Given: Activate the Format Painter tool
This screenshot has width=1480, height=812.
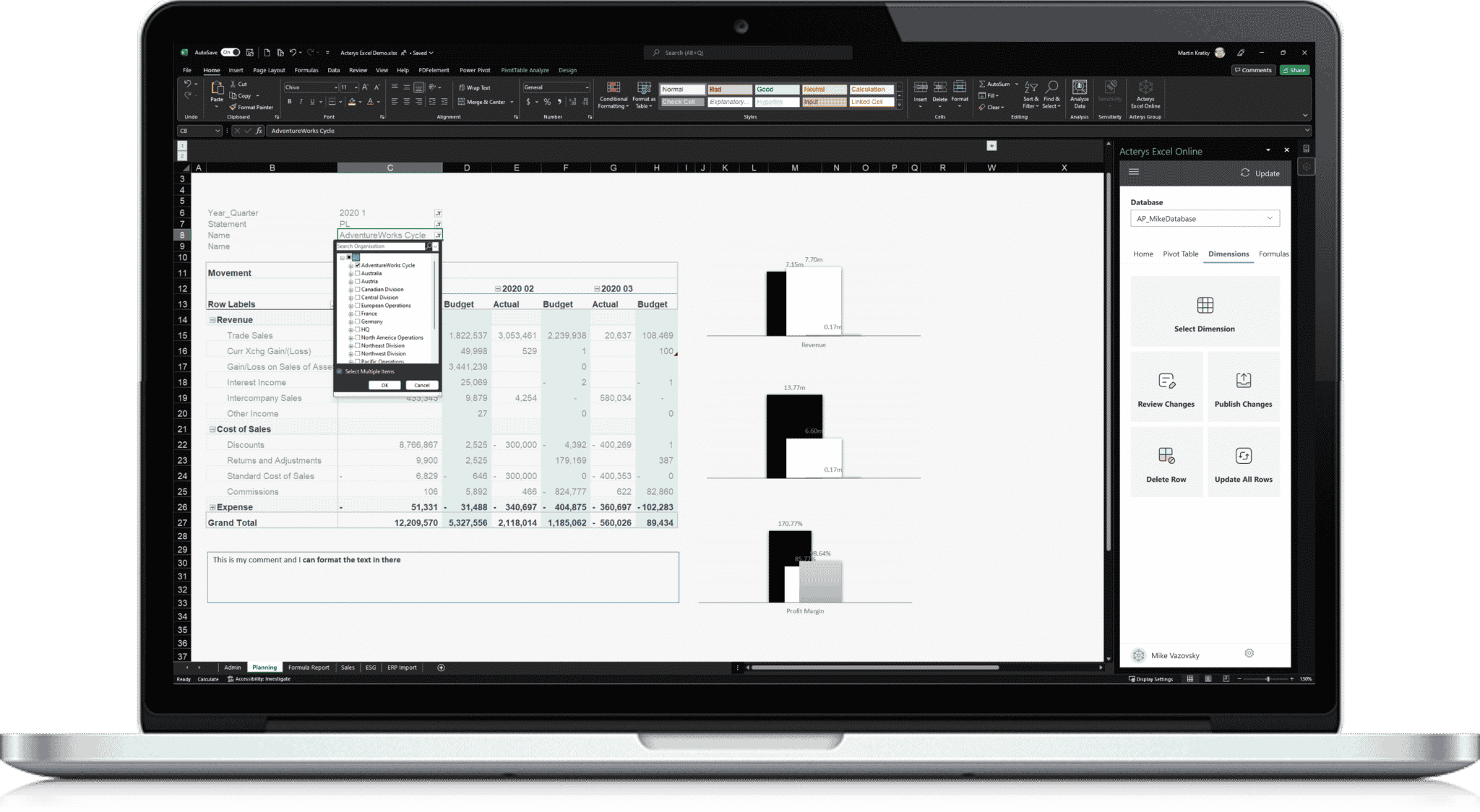Looking at the screenshot, I should [x=251, y=107].
